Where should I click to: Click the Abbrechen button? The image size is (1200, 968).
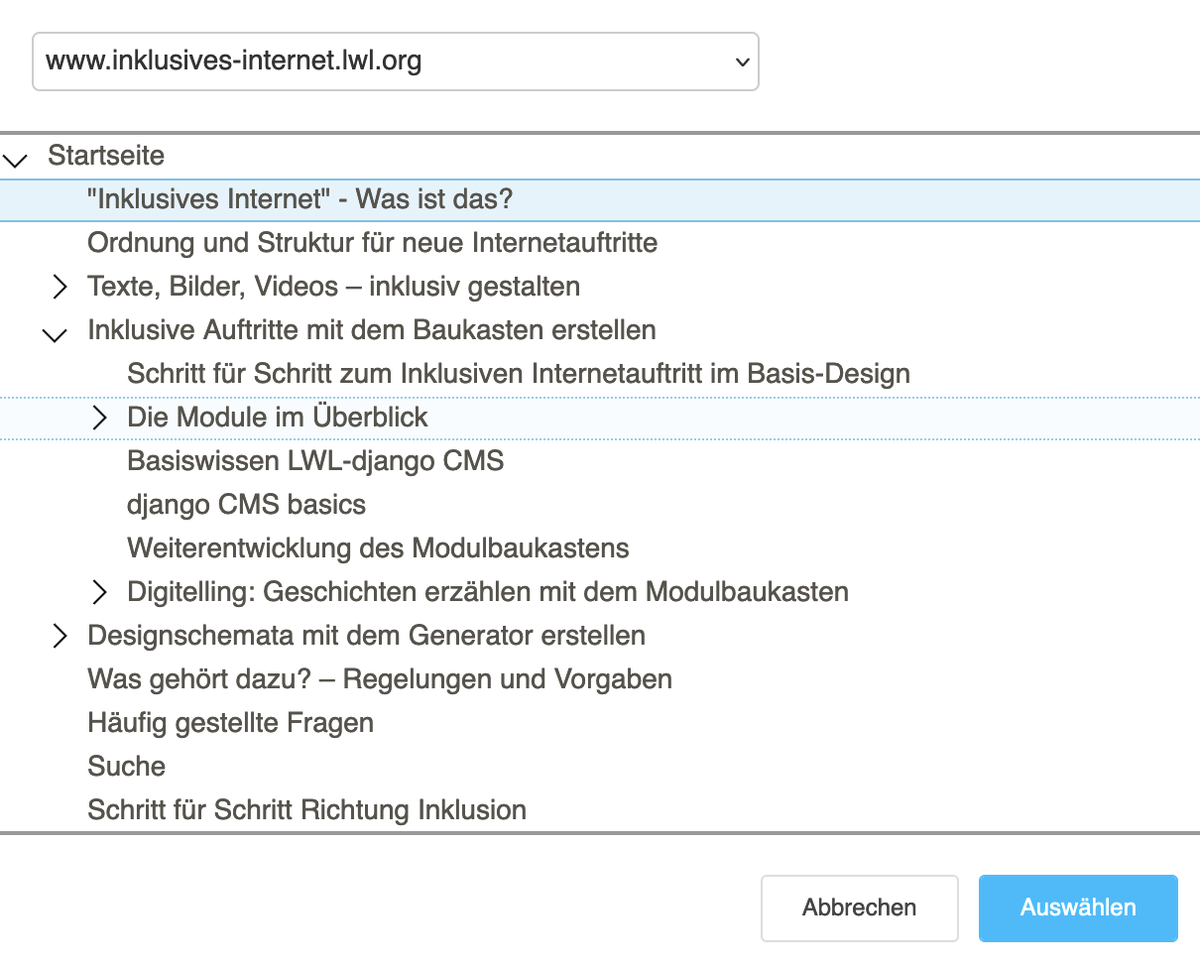859,908
